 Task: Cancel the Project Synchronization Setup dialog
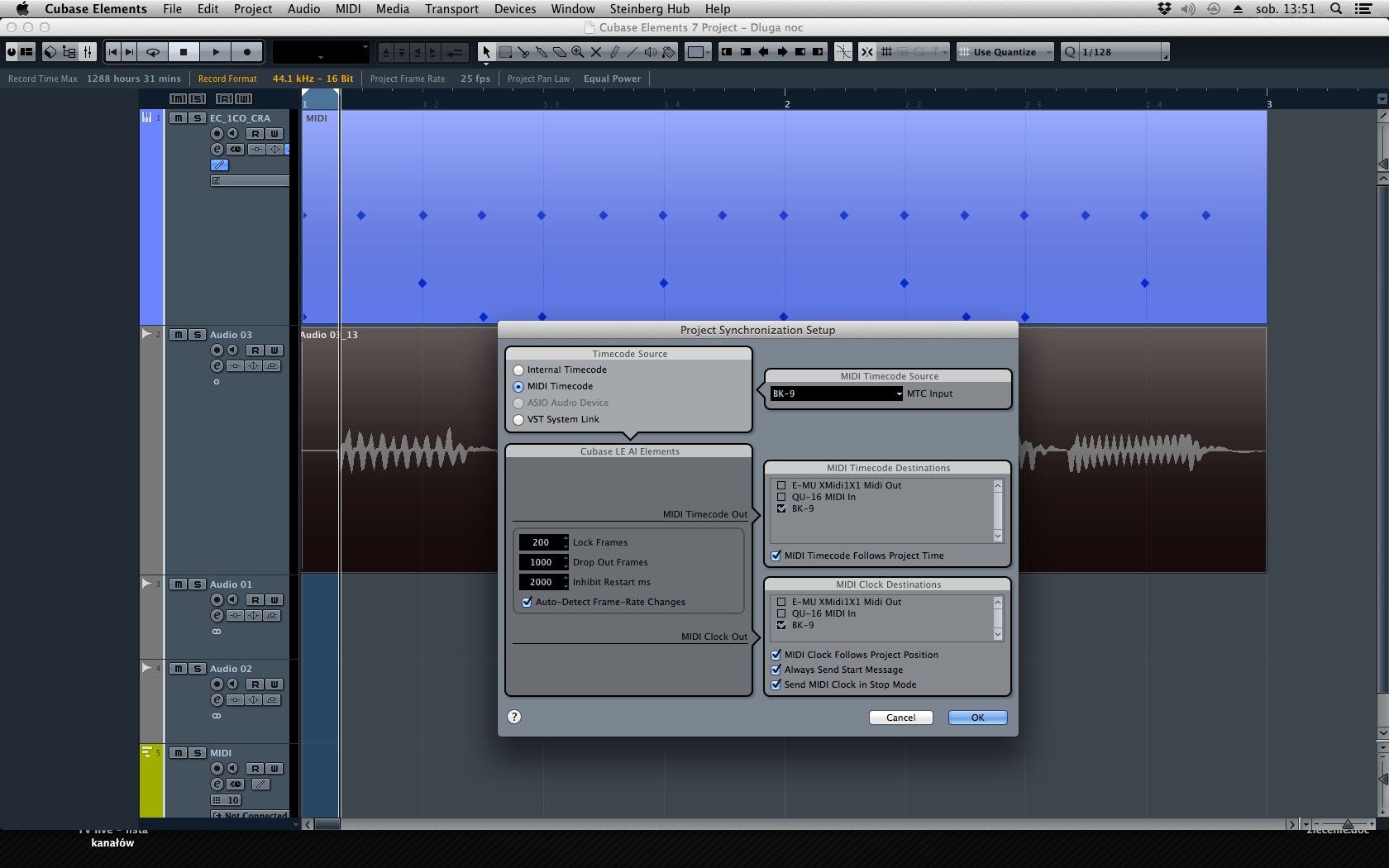(900, 718)
